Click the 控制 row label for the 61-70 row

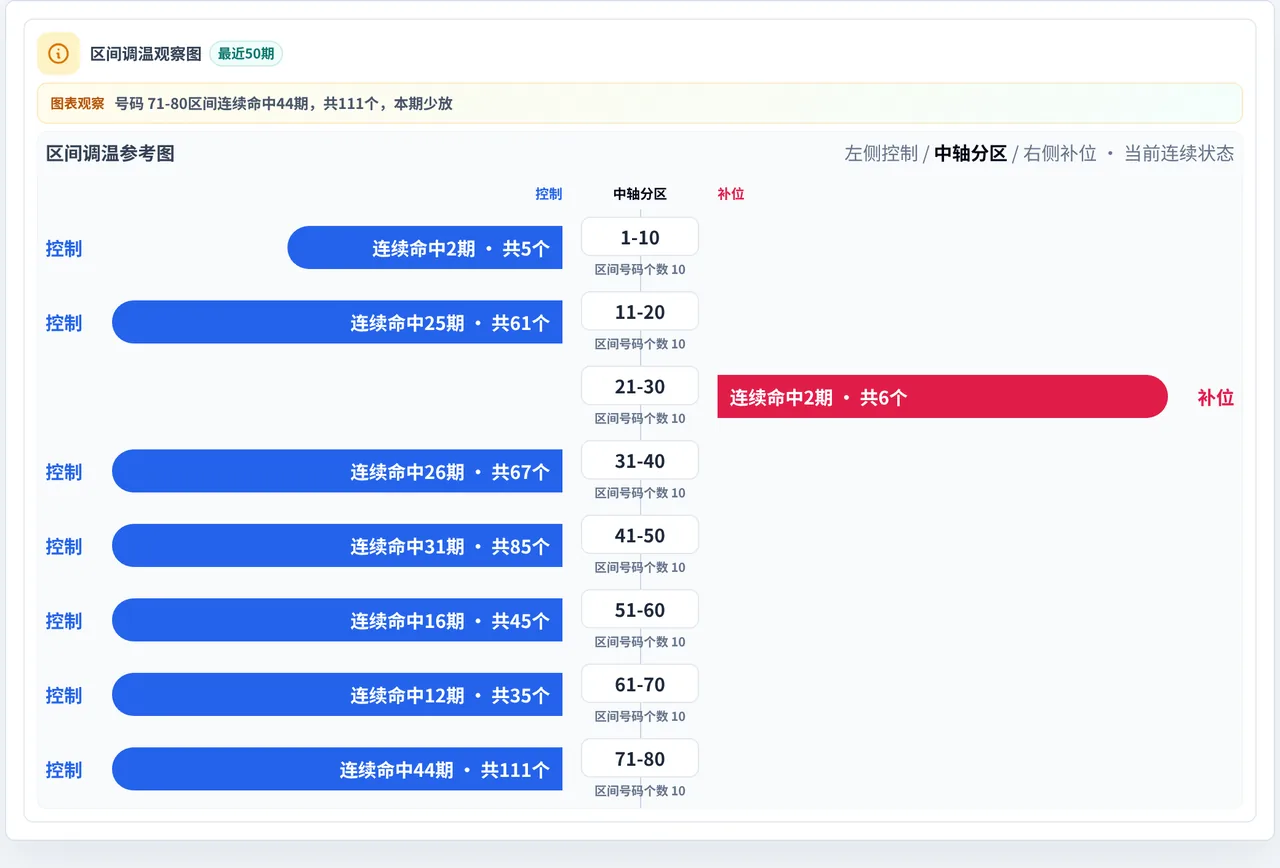point(64,695)
